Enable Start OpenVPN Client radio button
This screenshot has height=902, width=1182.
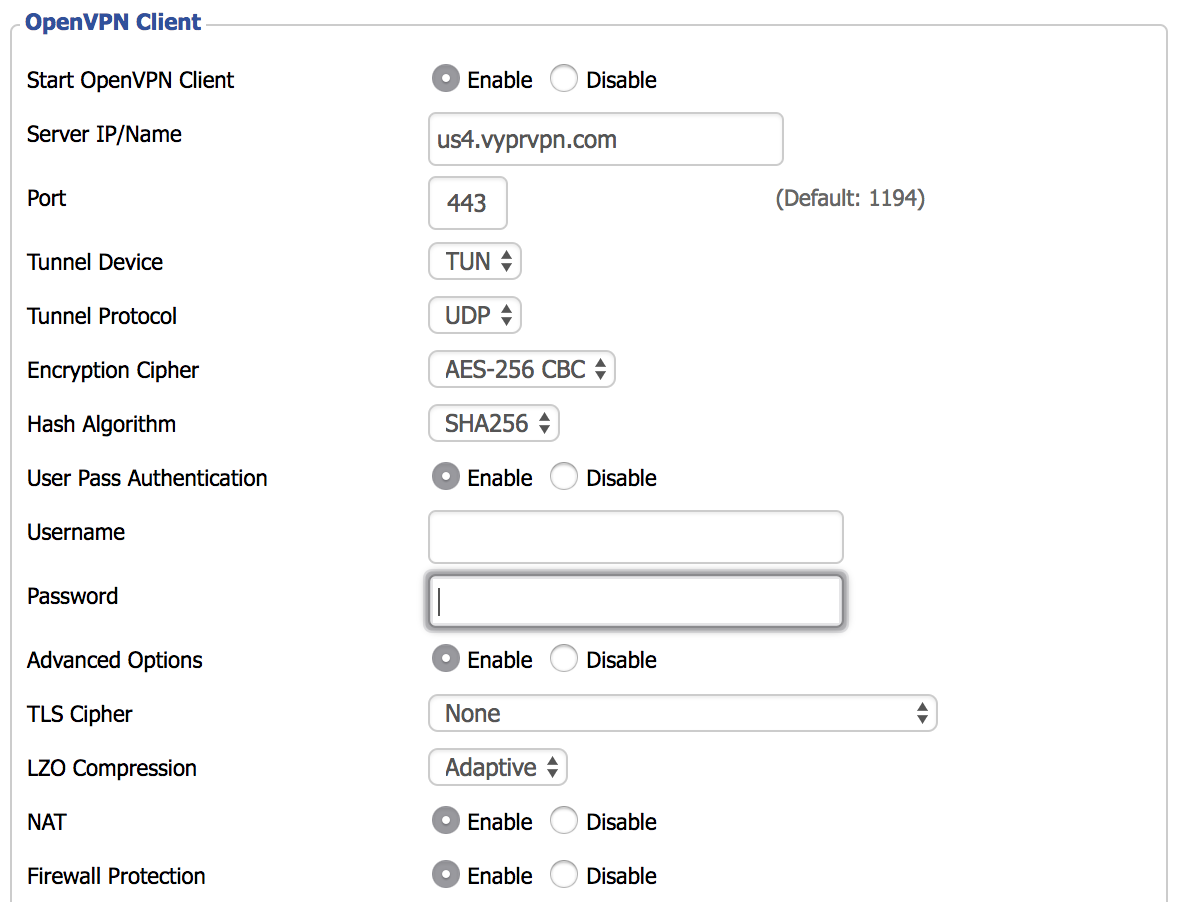(446, 80)
